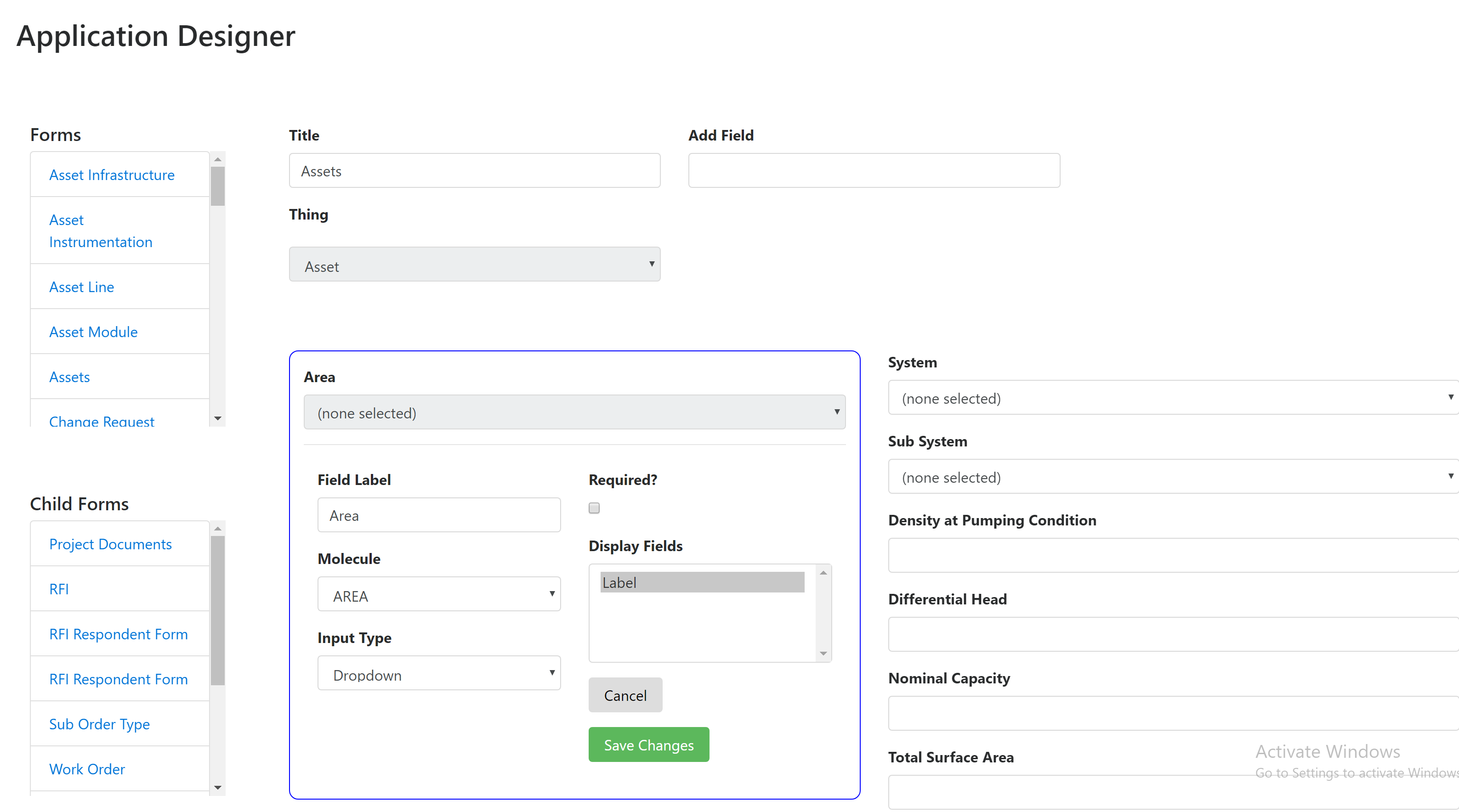Viewport: 1459px width, 812px height.
Task: Select the "Assets" form in Forms list
Action: tap(70, 377)
